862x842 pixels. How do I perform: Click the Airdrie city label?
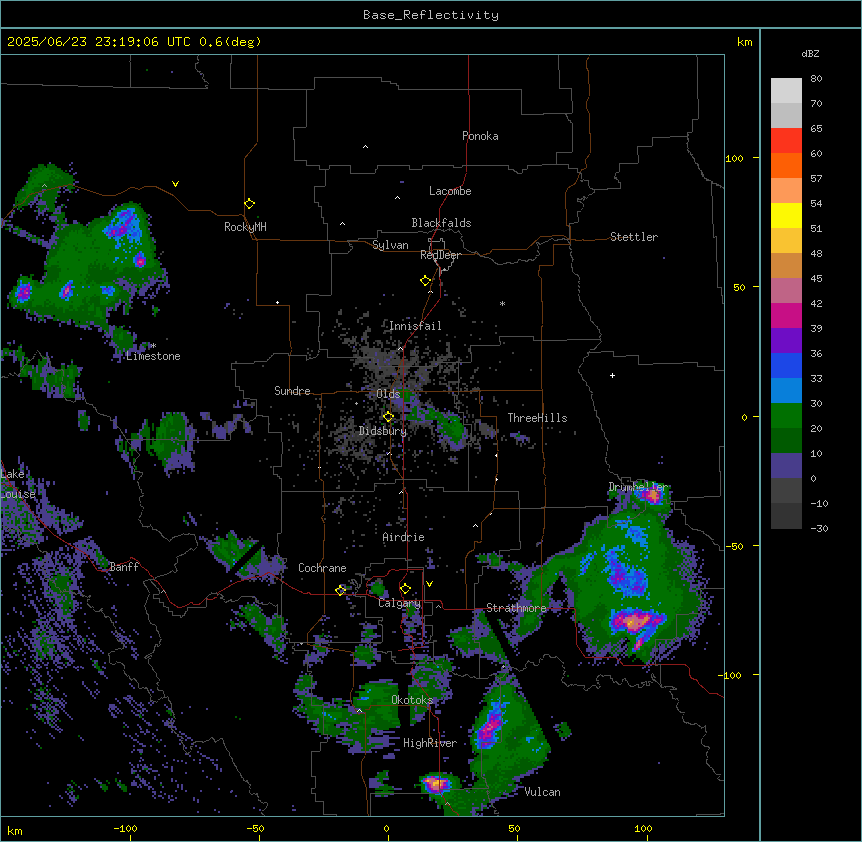coord(404,537)
